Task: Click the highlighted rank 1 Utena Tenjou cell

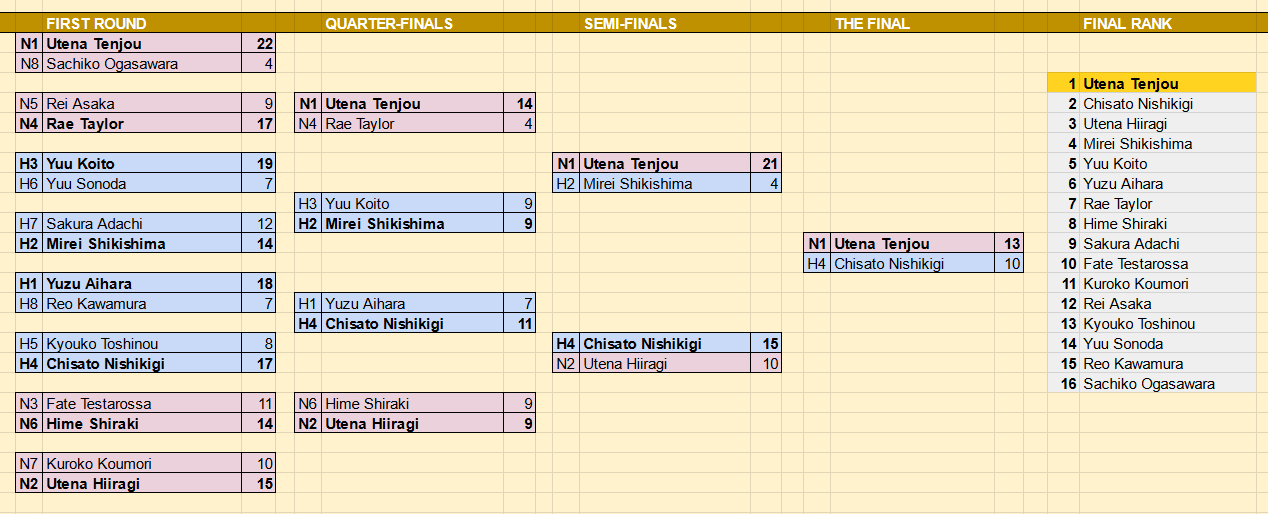Action: 1152,84
